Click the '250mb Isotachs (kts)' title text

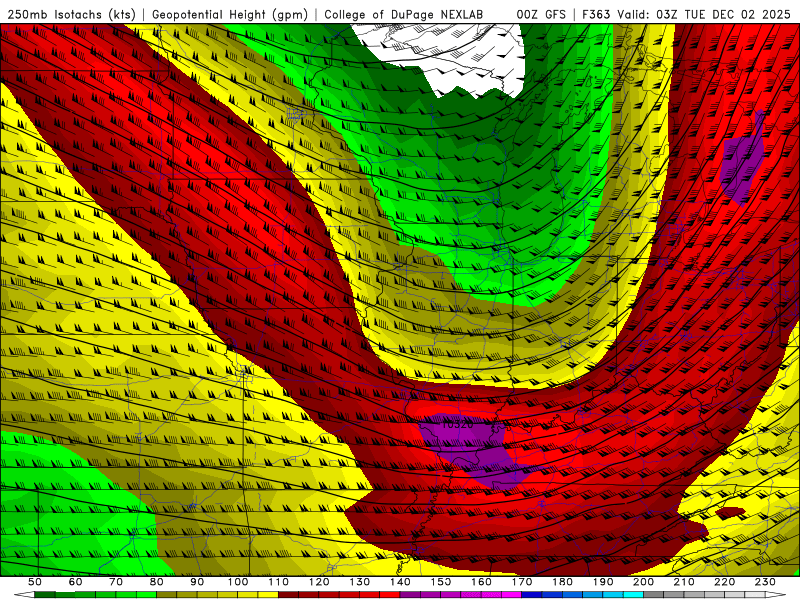point(71,14)
